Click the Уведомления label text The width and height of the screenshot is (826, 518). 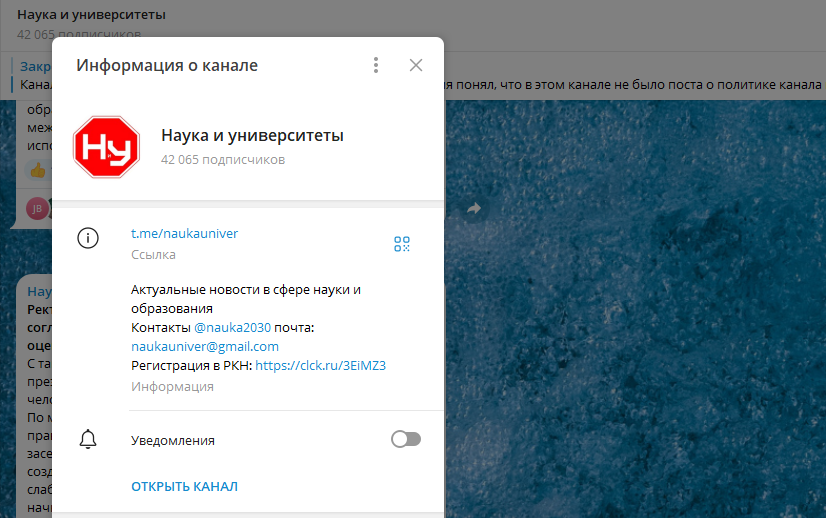(172, 440)
